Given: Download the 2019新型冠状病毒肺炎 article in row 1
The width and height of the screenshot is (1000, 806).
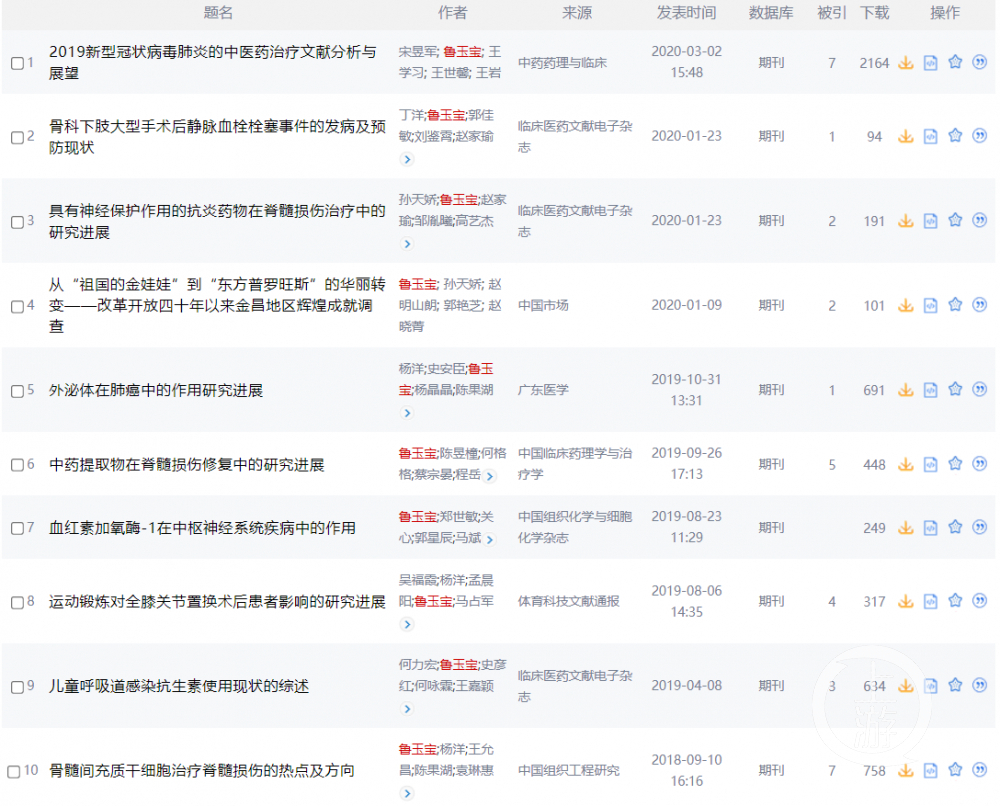Looking at the screenshot, I should point(906,63).
